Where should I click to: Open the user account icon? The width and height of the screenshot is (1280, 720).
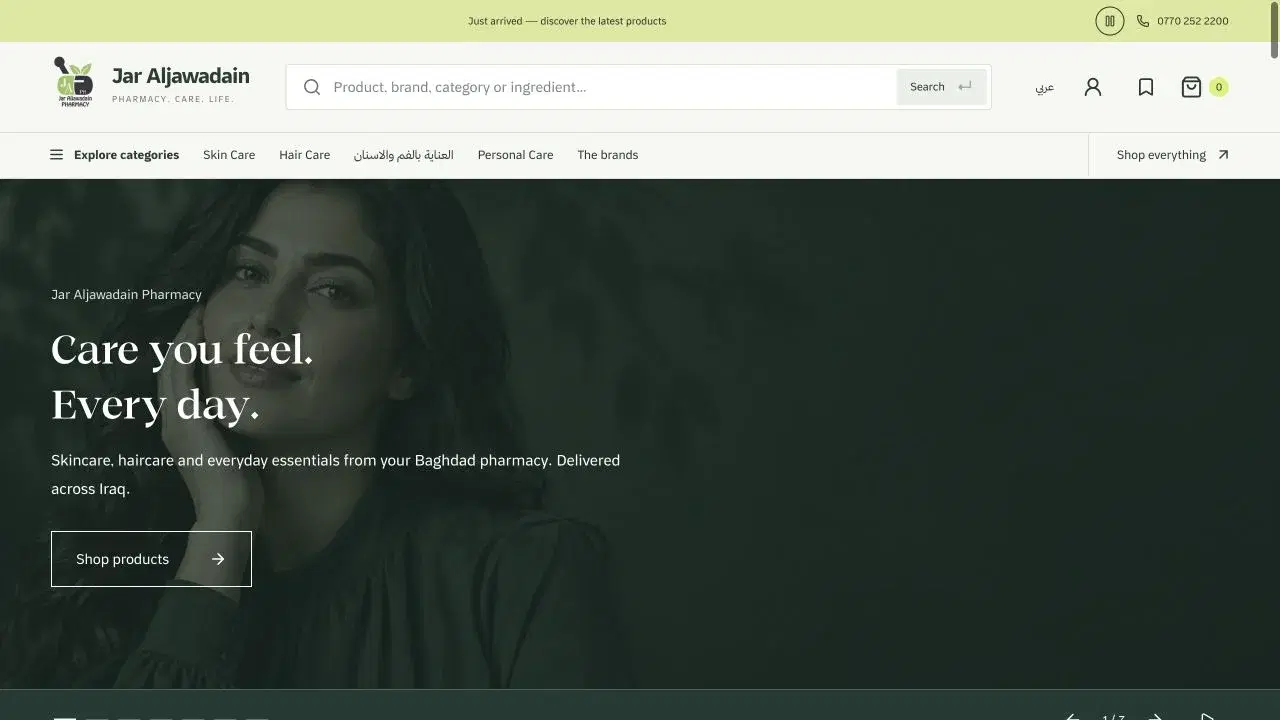pos(1093,87)
